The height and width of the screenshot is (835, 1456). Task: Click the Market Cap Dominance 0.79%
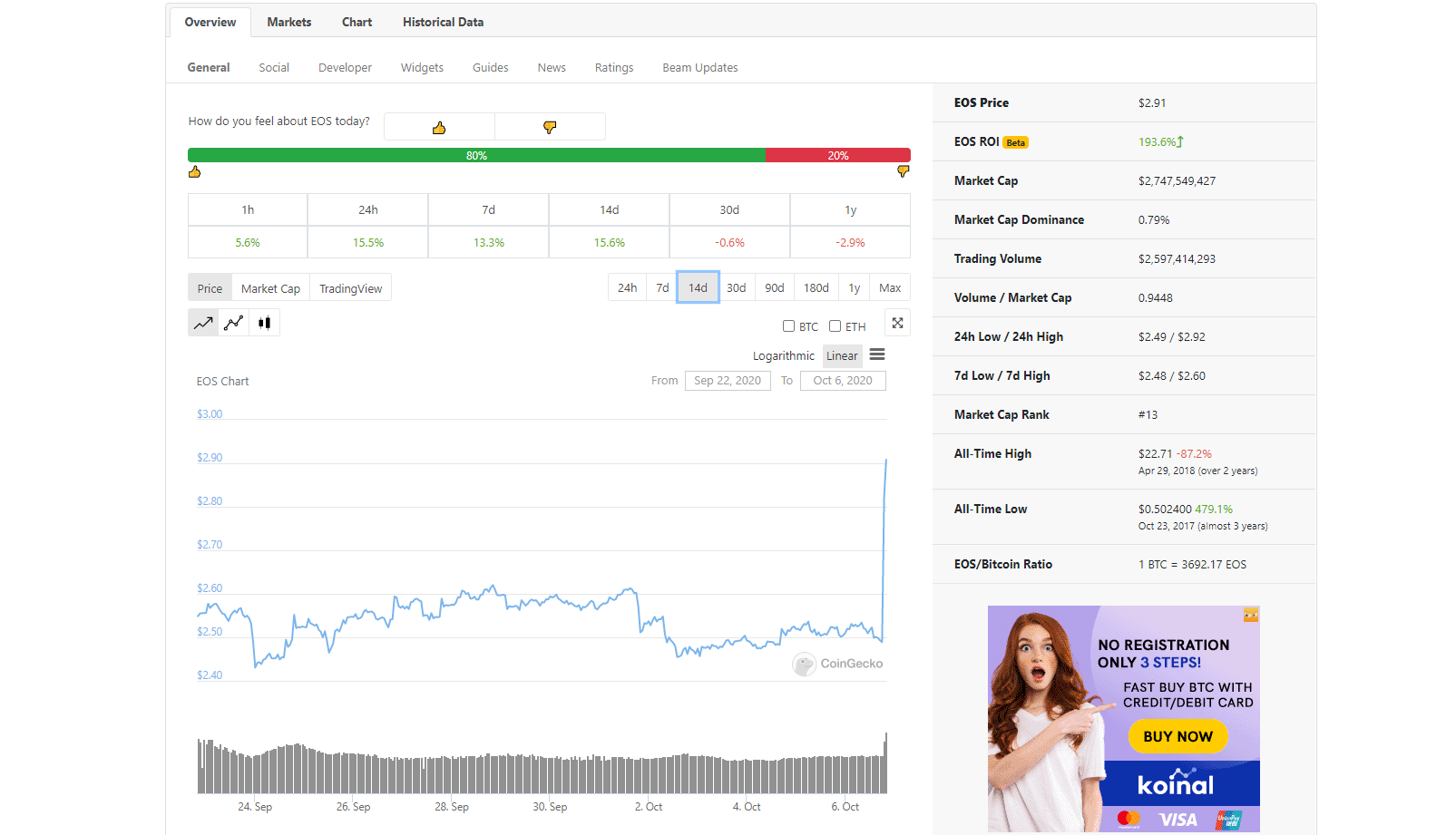click(x=1154, y=220)
